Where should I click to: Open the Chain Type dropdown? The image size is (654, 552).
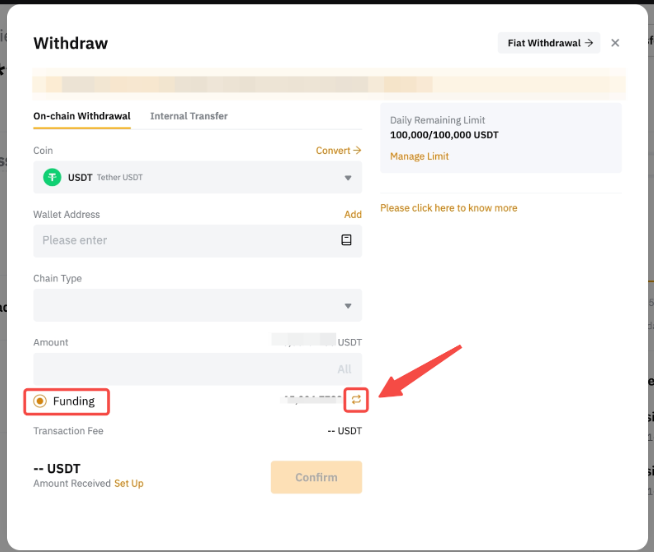[197, 305]
